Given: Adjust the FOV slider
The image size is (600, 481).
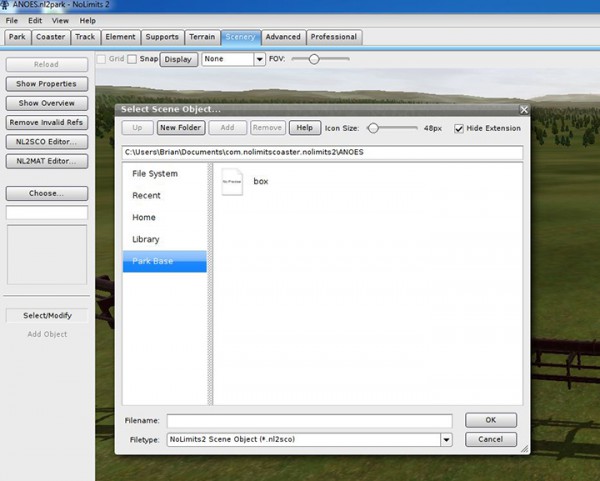Looking at the screenshot, I should [313, 59].
